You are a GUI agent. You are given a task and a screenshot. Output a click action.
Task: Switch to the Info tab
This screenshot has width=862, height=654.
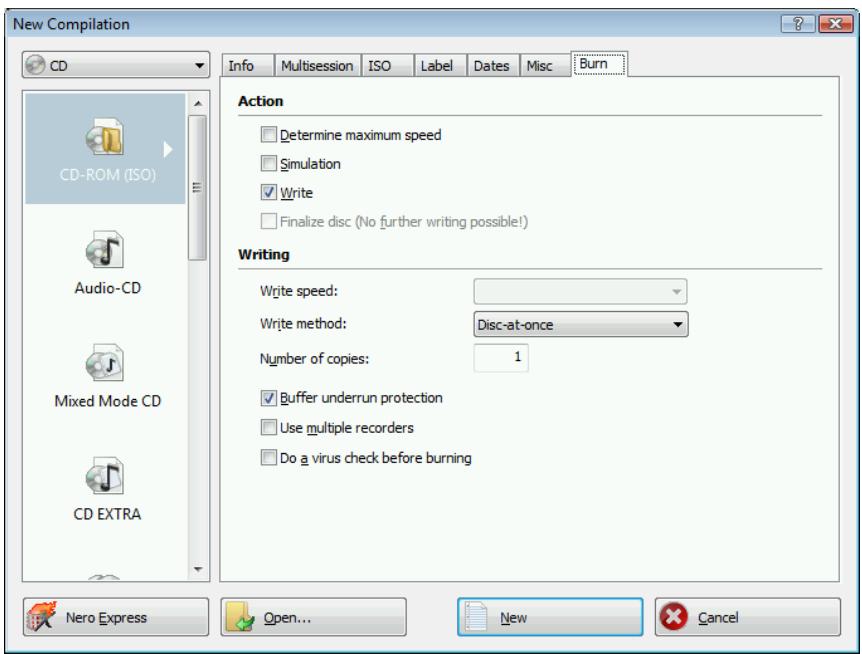click(x=247, y=65)
